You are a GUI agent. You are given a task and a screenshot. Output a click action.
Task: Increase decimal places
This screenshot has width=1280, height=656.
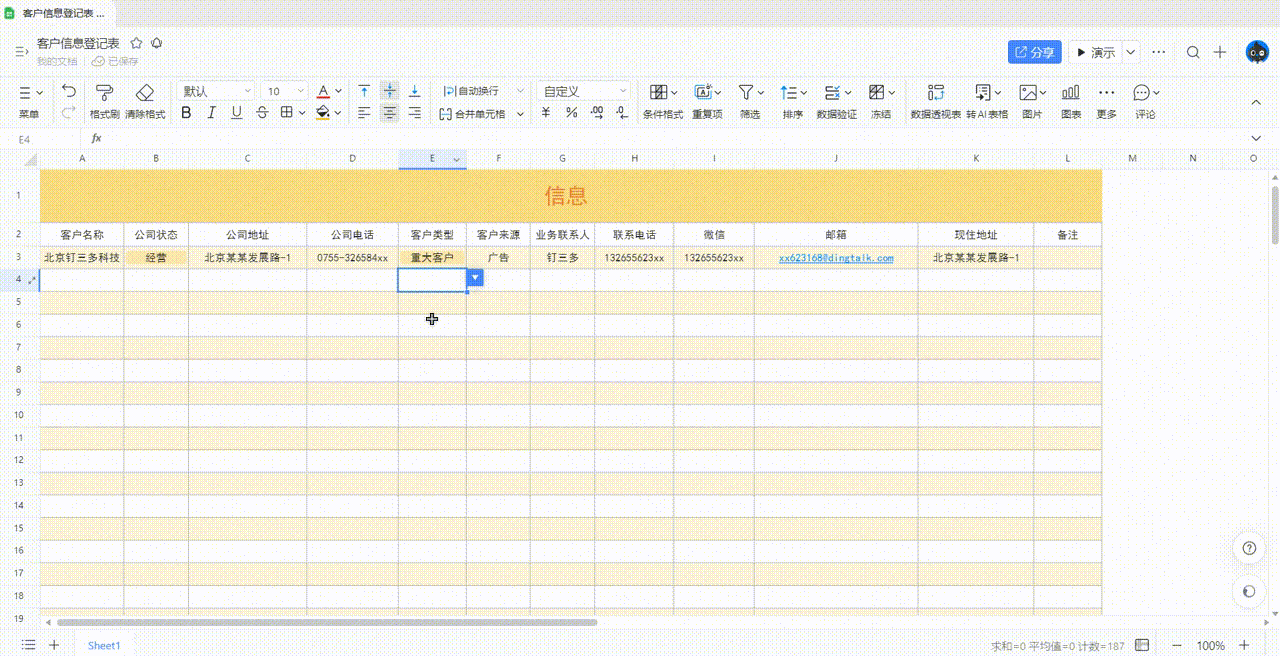tap(597, 113)
